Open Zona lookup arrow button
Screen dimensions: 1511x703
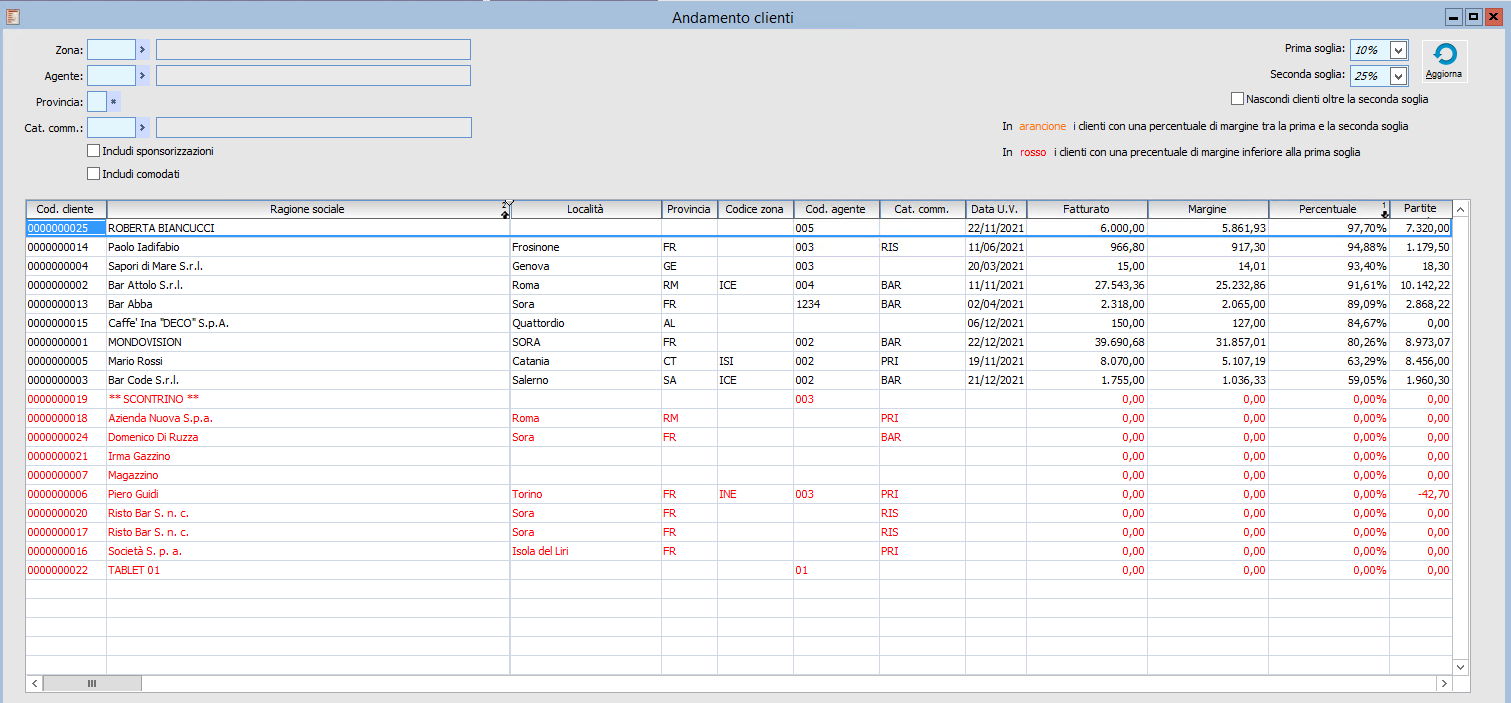tap(142, 49)
